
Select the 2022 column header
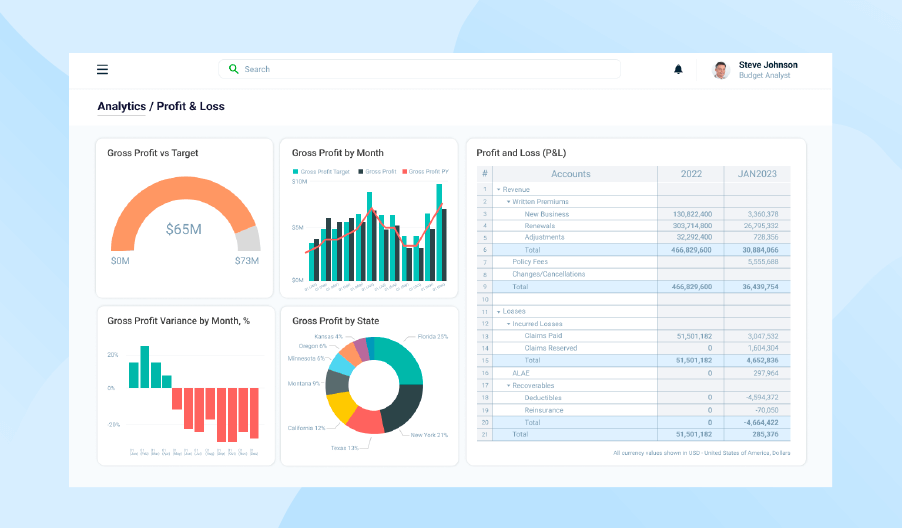691,174
